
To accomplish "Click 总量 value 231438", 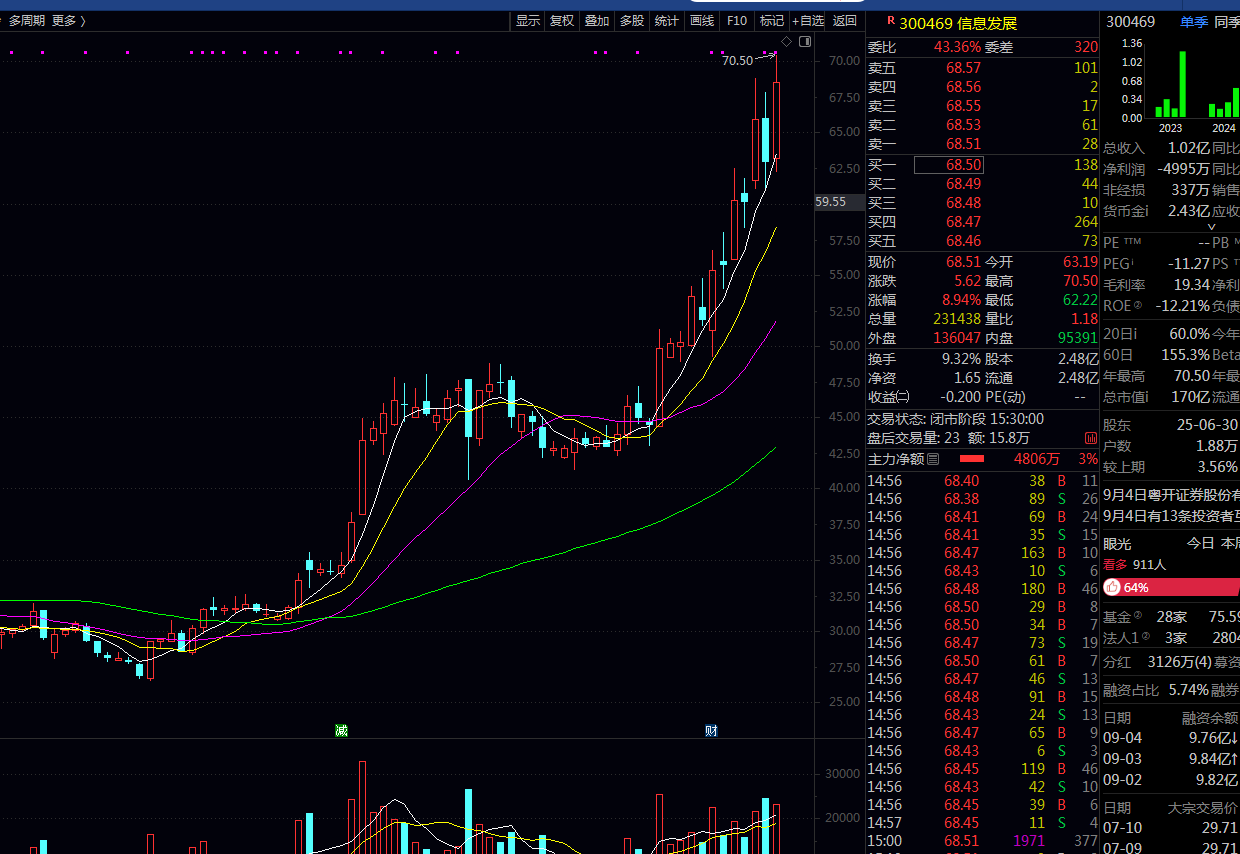I will tap(956, 319).
